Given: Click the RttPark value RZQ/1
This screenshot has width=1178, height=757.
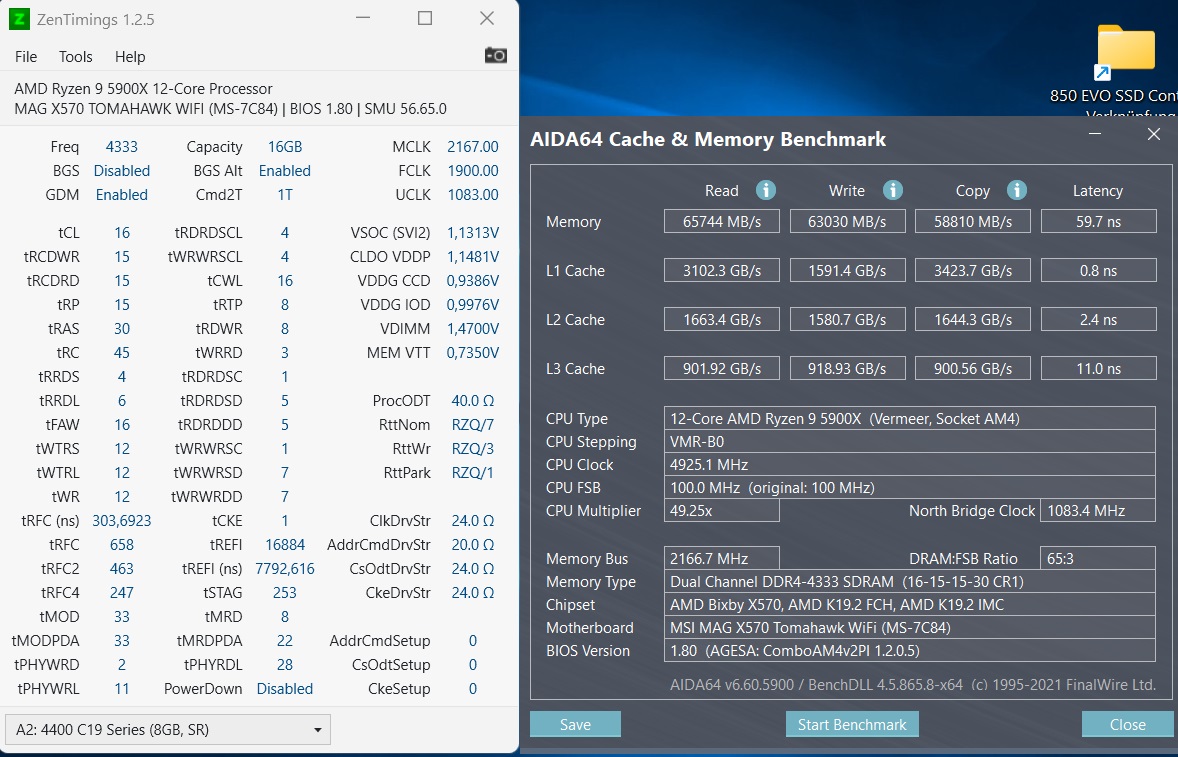Looking at the screenshot, I should pos(473,472).
